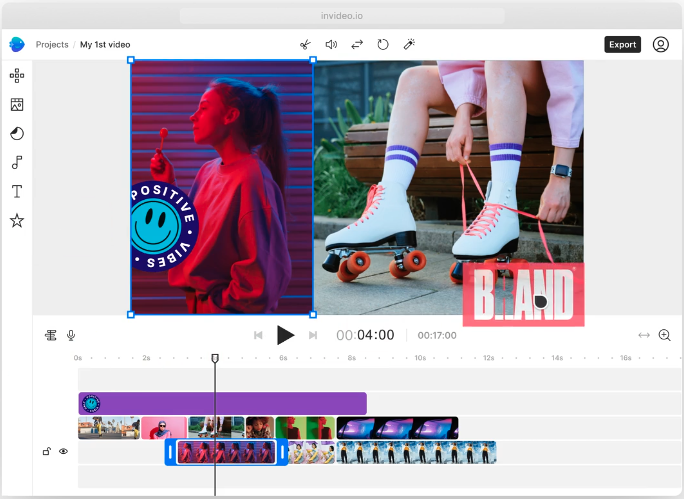Screen dimensions: 684x499
Task: Select the roller skates clip on timeline
Action: click(216, 428)
